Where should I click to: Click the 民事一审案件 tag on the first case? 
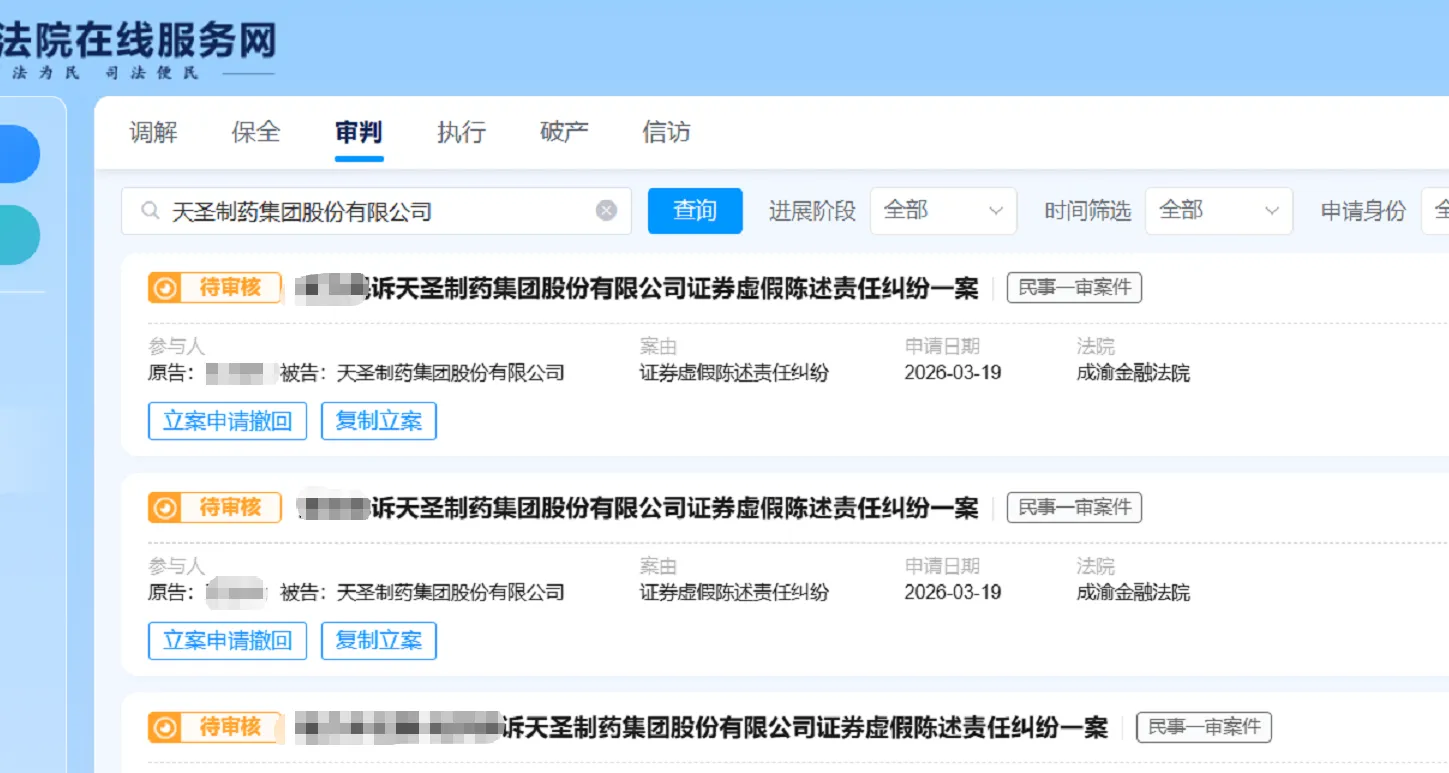[1073, 287]
